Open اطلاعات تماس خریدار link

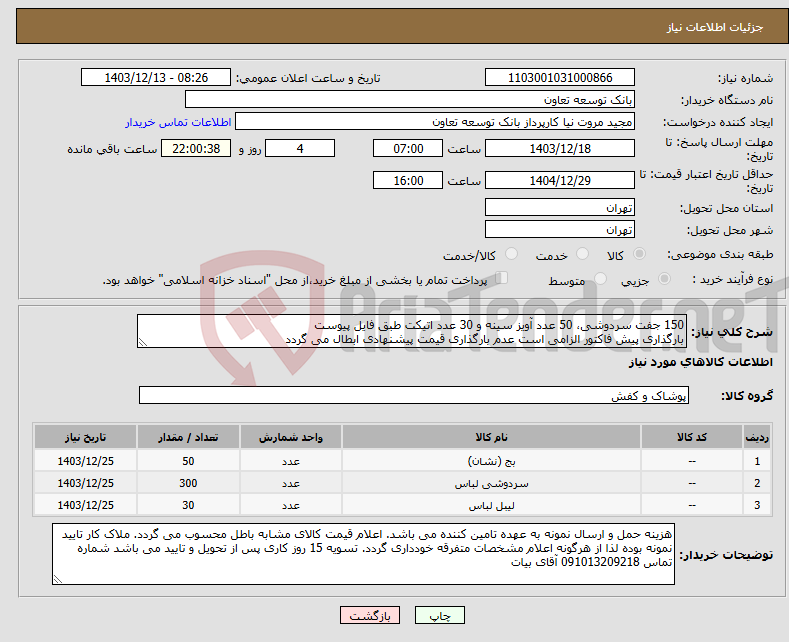178,122
